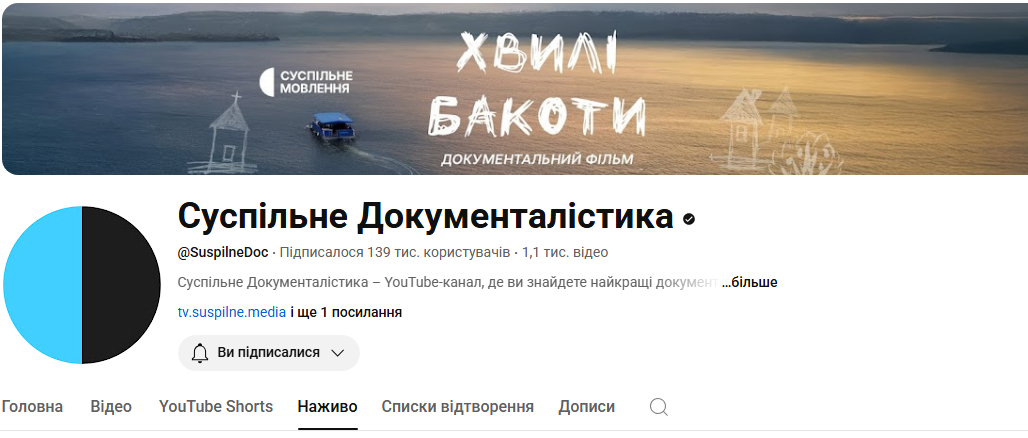The width and height of the screenshot is (1028, 438).
Task: Expand channel description via …більше
Action: [x=749, y=283]
